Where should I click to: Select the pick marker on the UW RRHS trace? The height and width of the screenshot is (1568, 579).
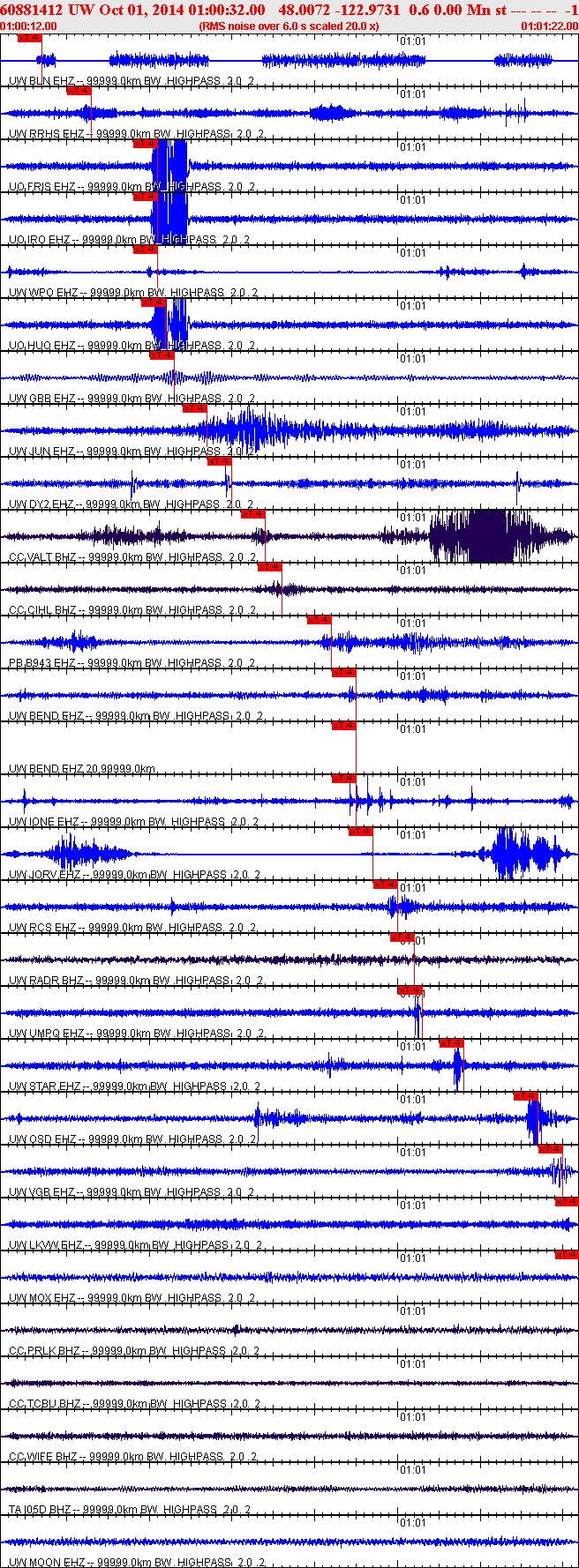click(x=79, y=91)
